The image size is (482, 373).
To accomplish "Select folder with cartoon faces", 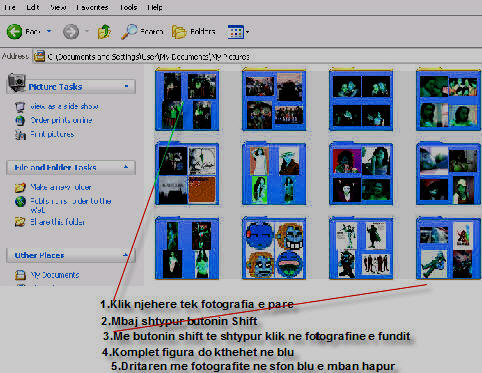I will [274, 248].
